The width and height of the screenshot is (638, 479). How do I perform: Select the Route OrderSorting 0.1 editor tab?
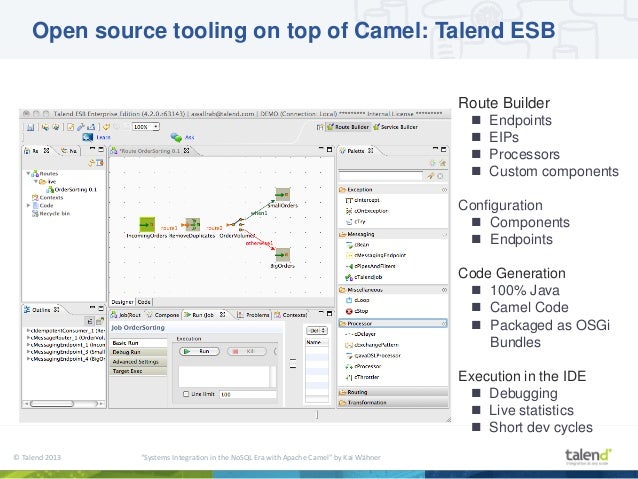click(x=150, y=151)
